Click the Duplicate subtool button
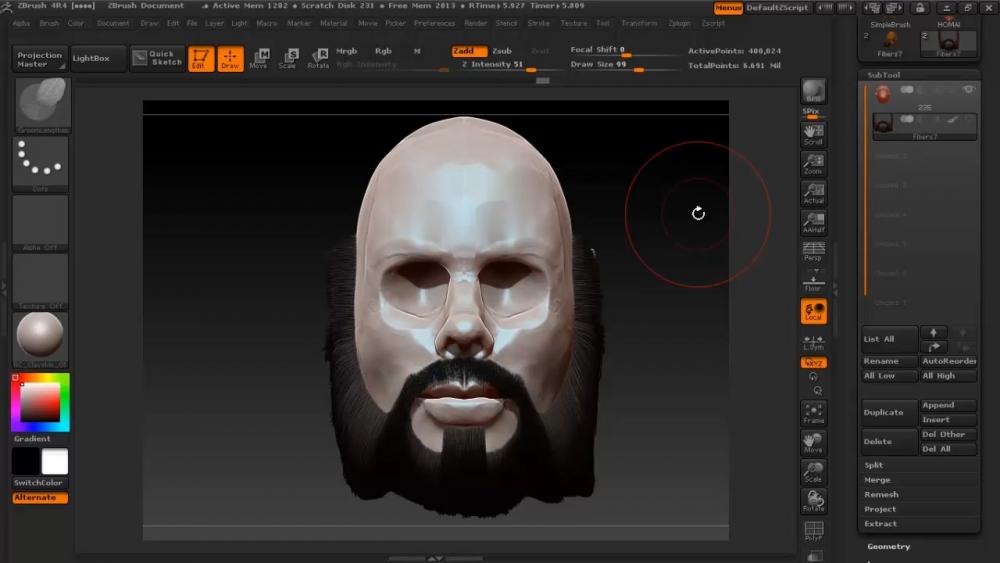Screen dimensions: 1000x563 pos(884,412)
